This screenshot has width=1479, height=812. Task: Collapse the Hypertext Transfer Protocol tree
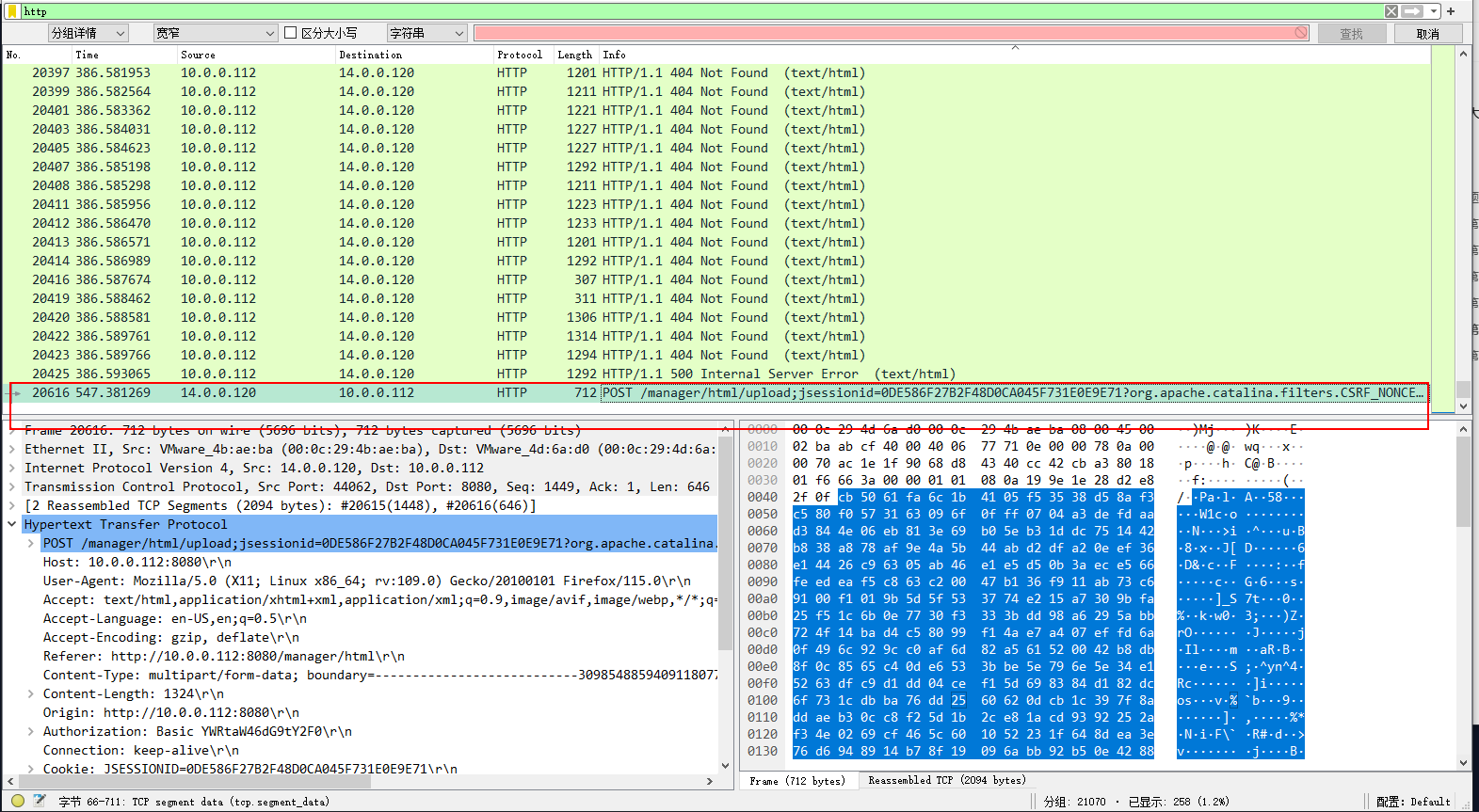point(11,524)
